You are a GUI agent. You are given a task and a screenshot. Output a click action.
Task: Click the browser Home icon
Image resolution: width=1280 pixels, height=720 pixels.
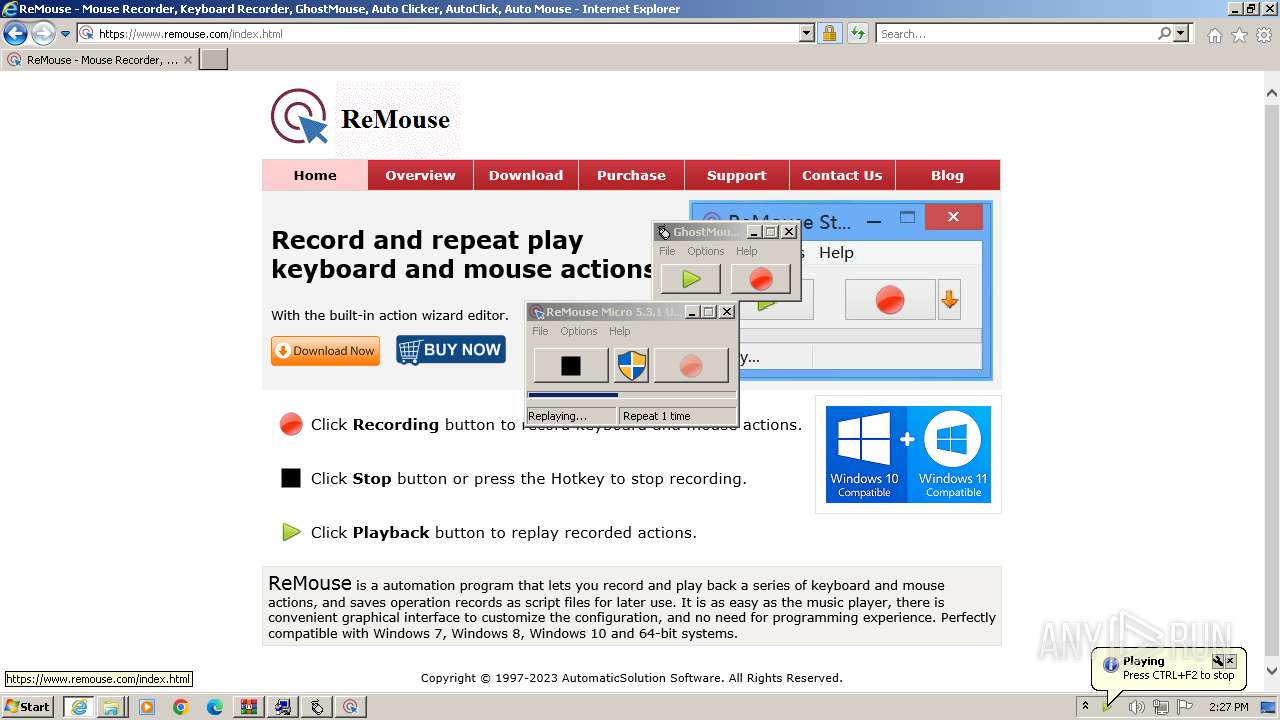pos(1214,35)
